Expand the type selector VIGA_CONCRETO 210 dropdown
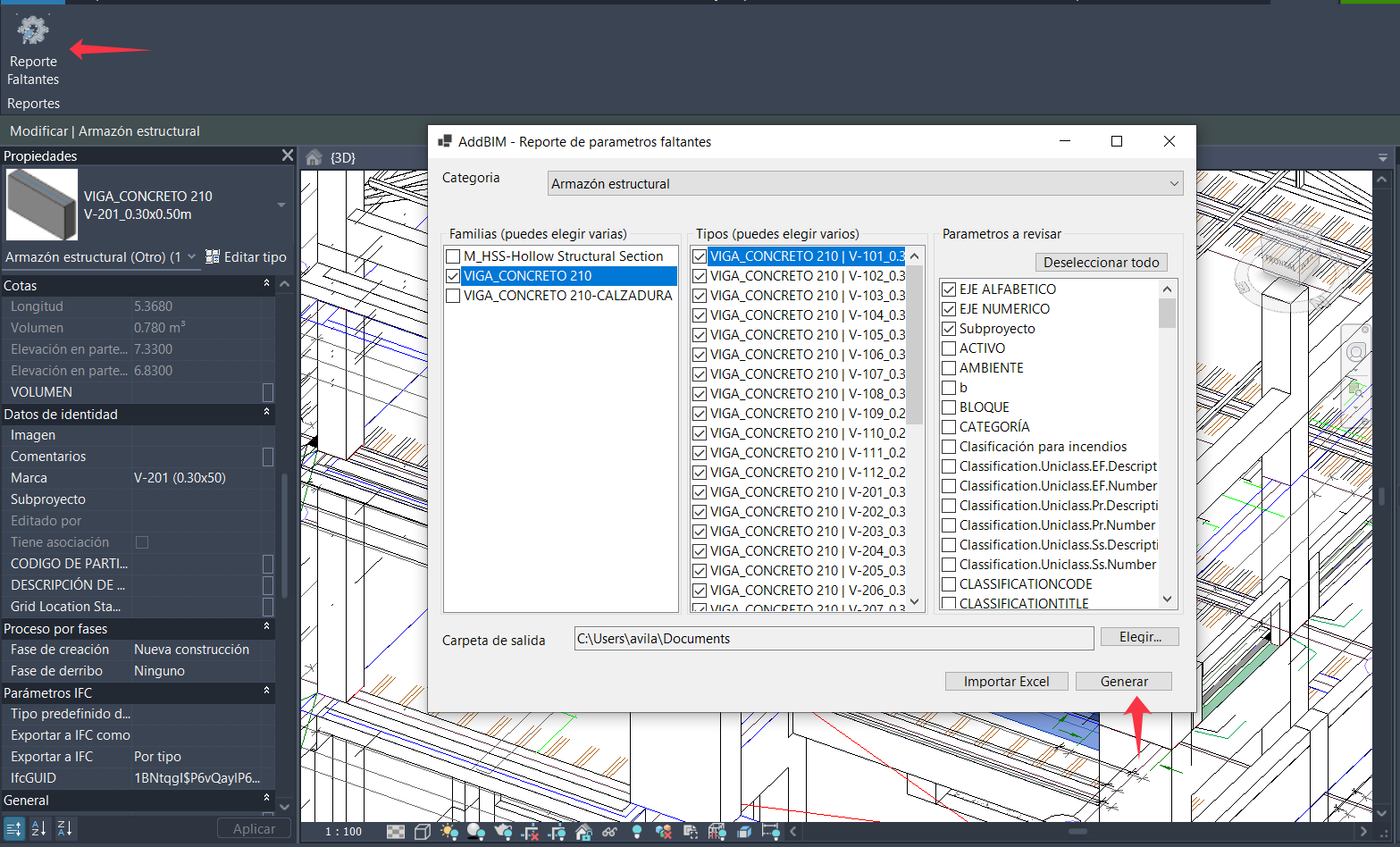This screenshot has width=1400, height=847. (x=281, y=205)
